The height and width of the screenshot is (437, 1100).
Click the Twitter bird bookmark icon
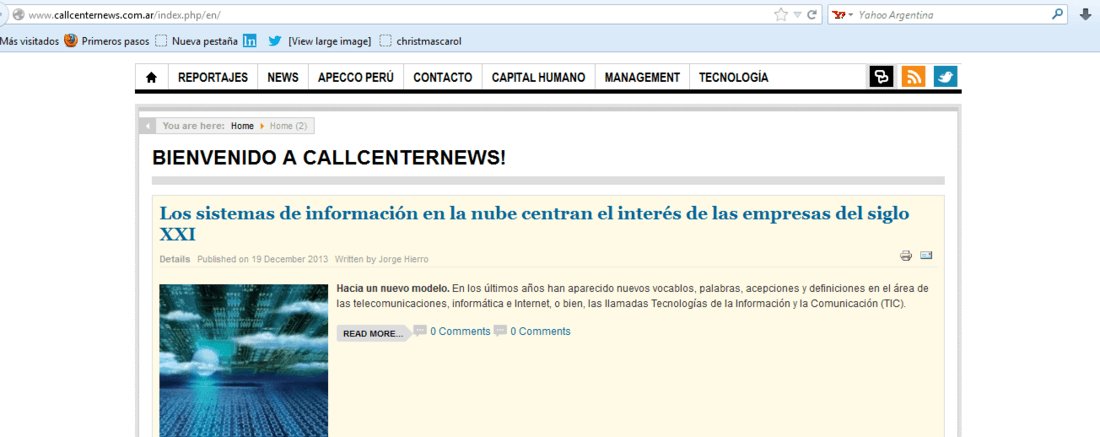coord(274,41)
